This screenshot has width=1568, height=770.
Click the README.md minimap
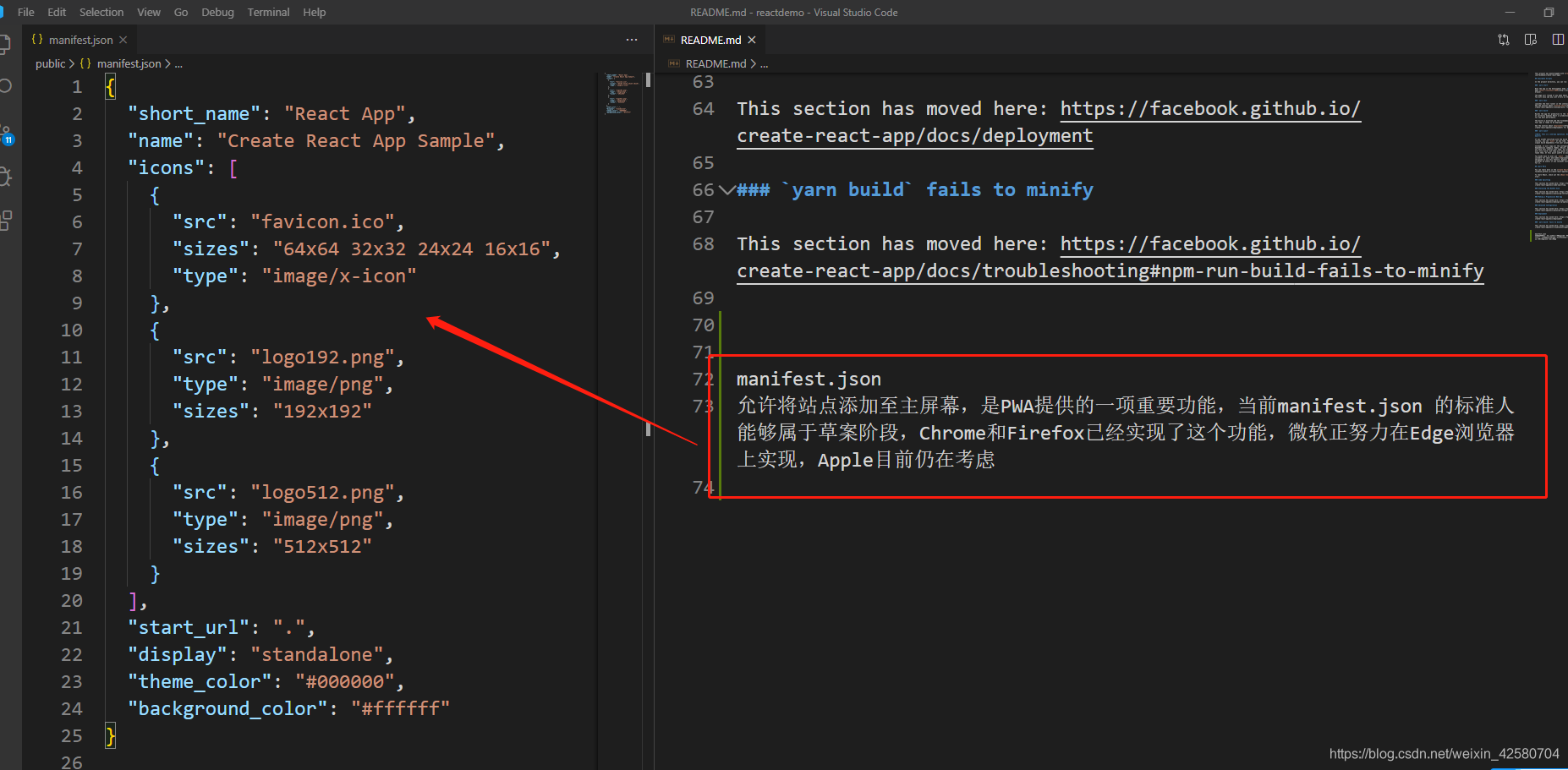tap(1549, 156)
